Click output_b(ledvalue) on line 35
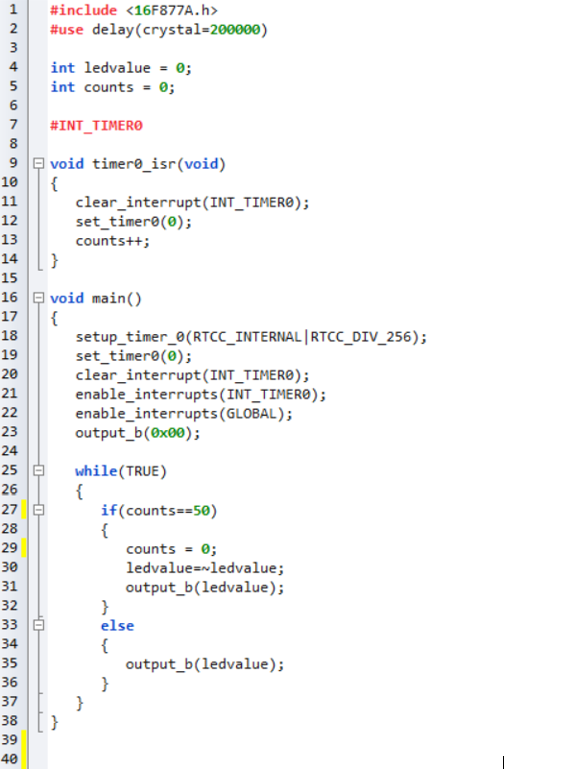The image size is (561, 769). [205, 664]
